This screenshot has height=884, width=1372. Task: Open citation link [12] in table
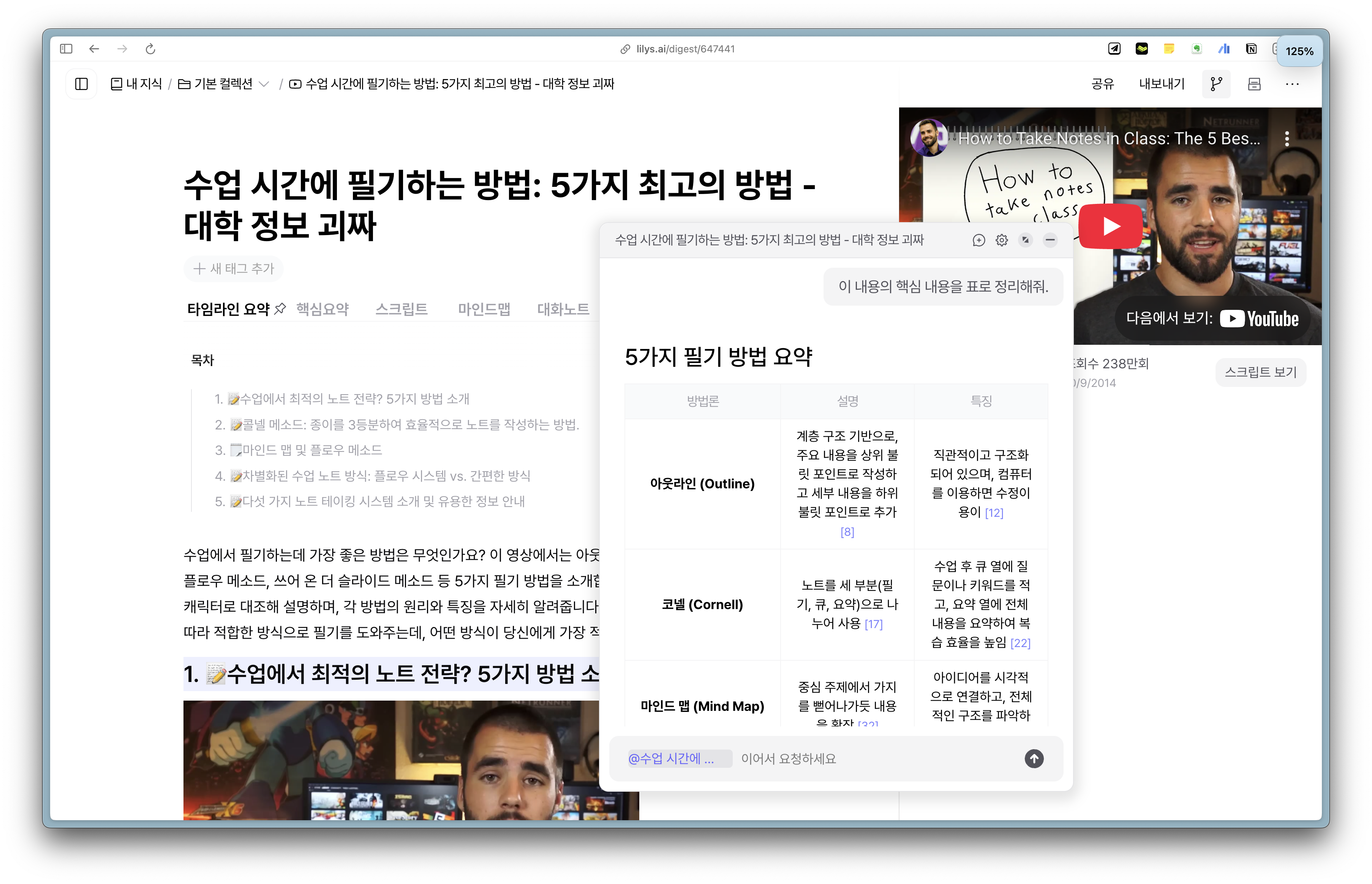click(x=994, y=512)
